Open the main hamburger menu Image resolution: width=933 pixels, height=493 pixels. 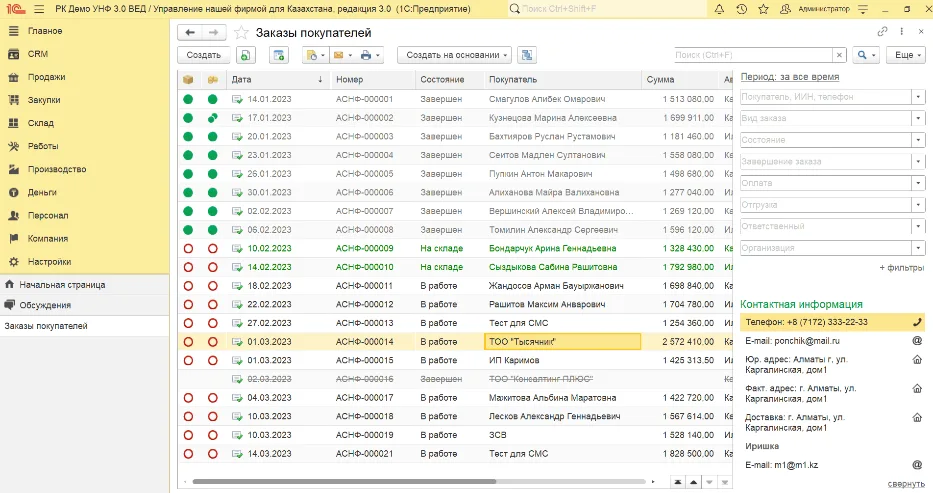[x=39, y=9]
